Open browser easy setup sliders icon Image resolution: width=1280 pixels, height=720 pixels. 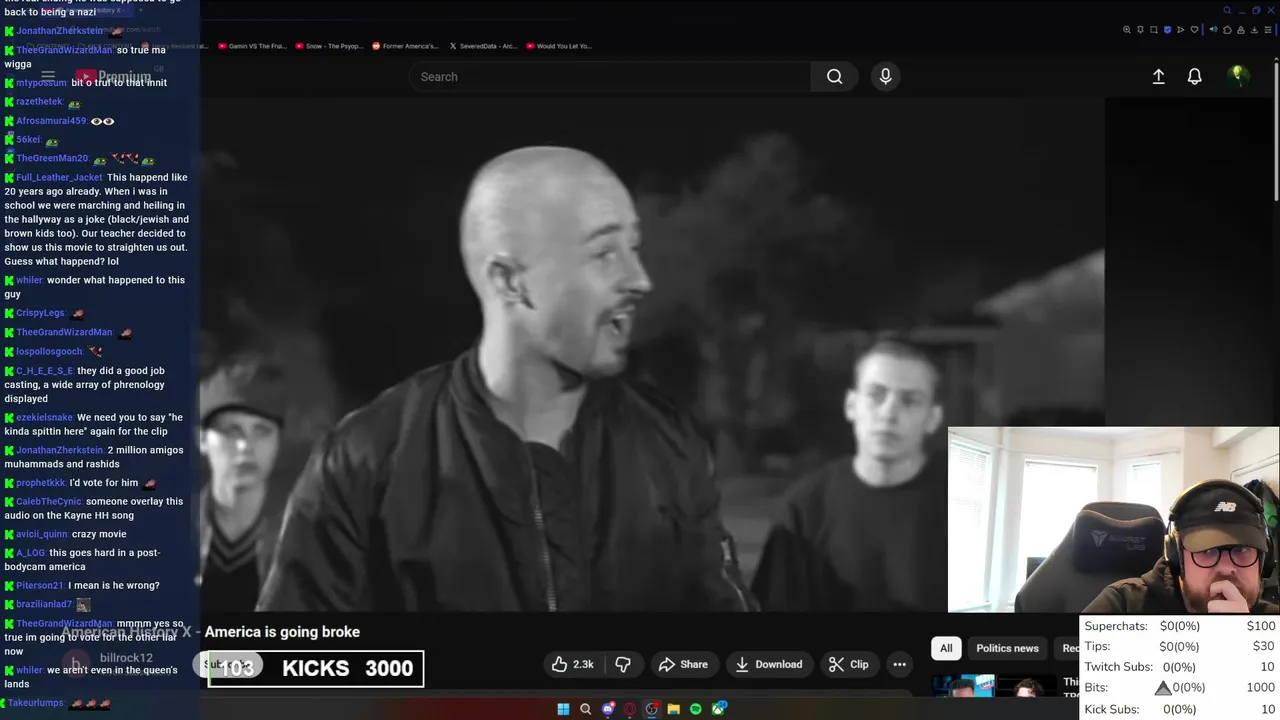pos(1268,29)
